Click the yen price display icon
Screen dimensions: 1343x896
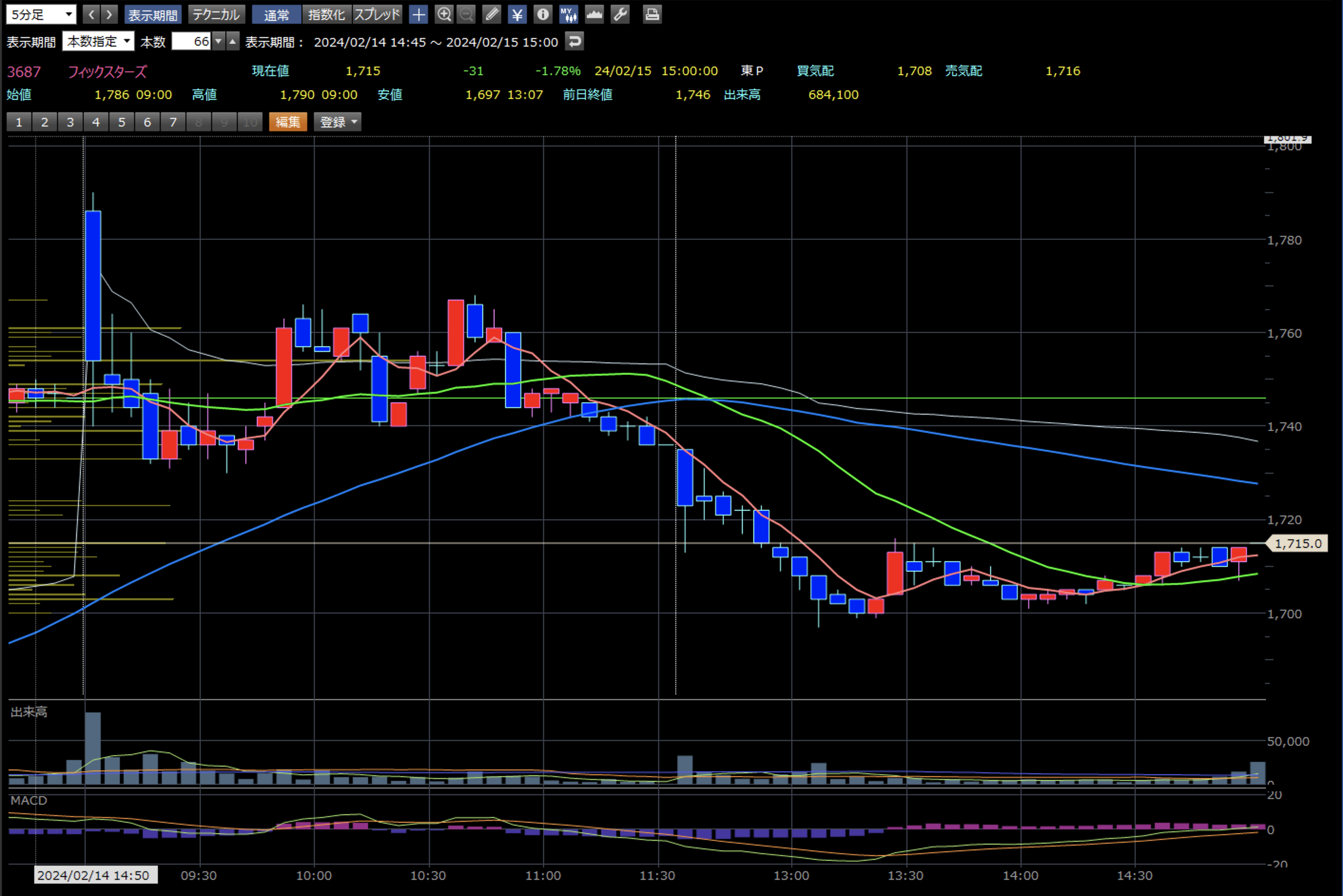click(517, 14)
